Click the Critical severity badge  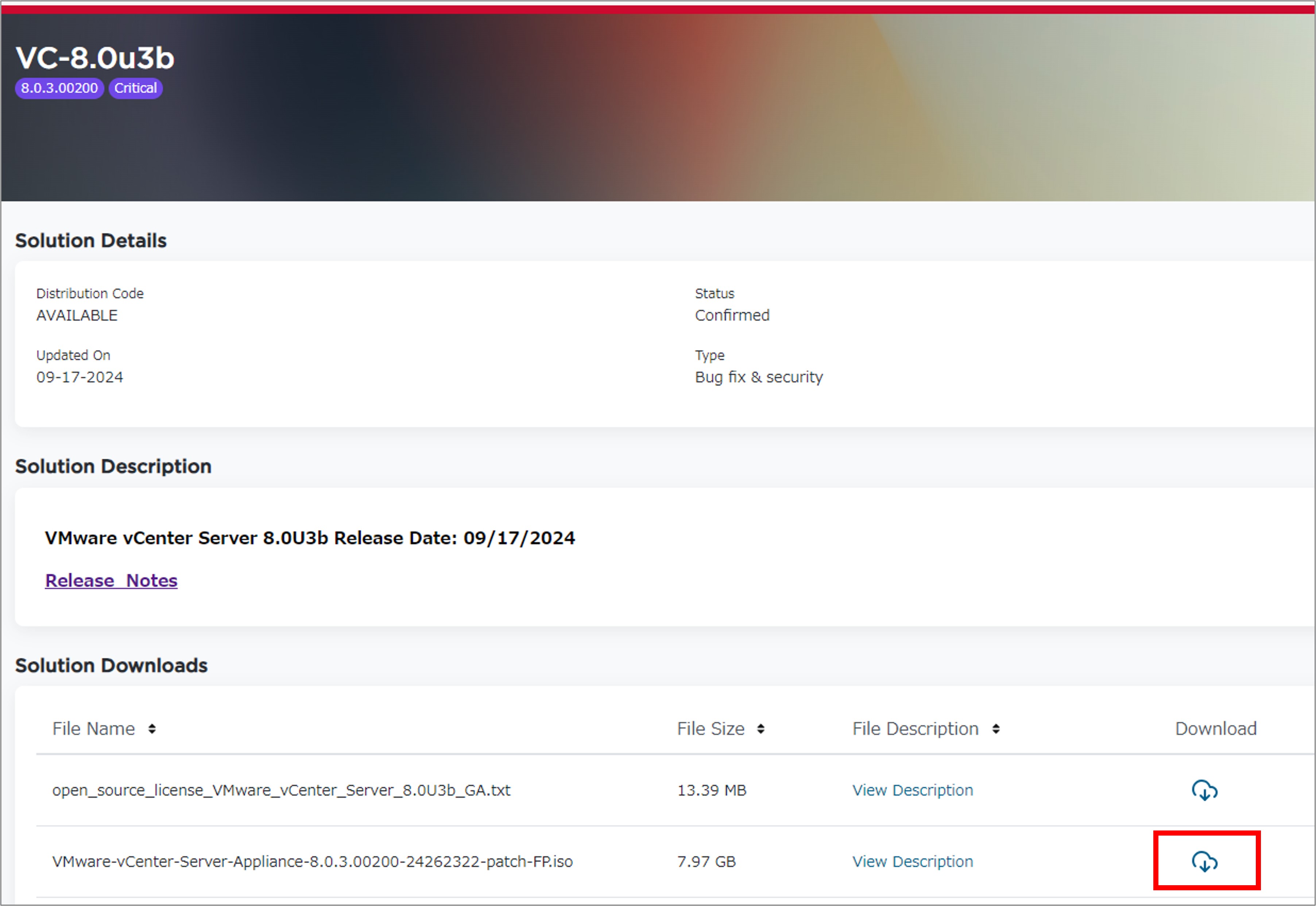(x=136, y=88)
